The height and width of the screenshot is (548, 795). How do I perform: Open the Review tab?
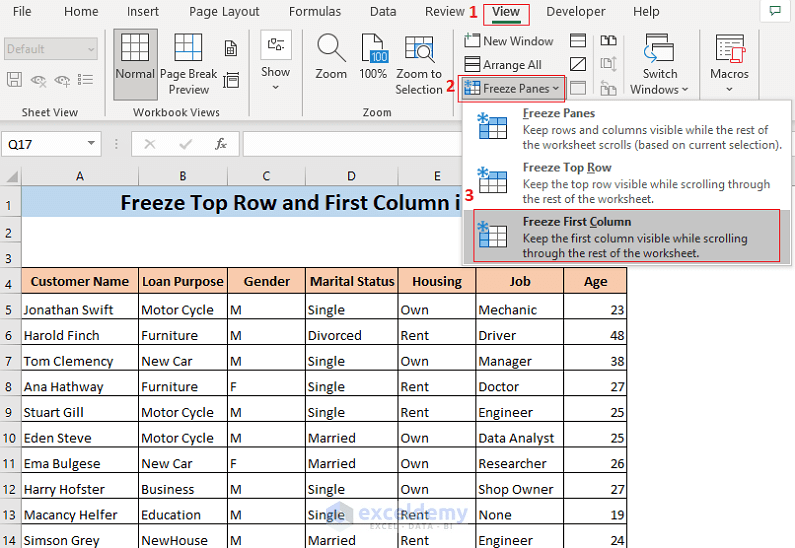[445, 11]
